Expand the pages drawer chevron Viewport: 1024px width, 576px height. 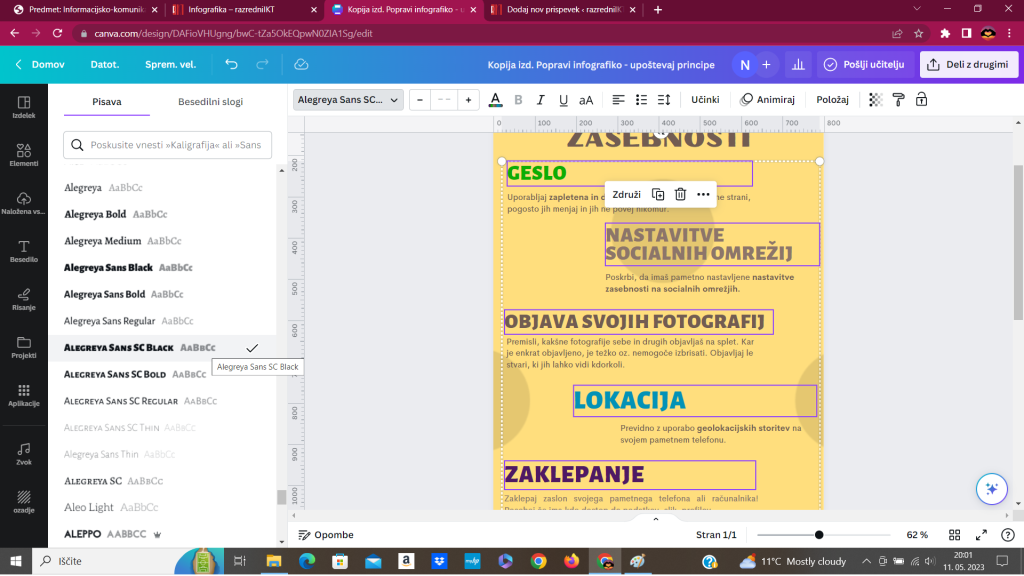[x=656, y=519]
